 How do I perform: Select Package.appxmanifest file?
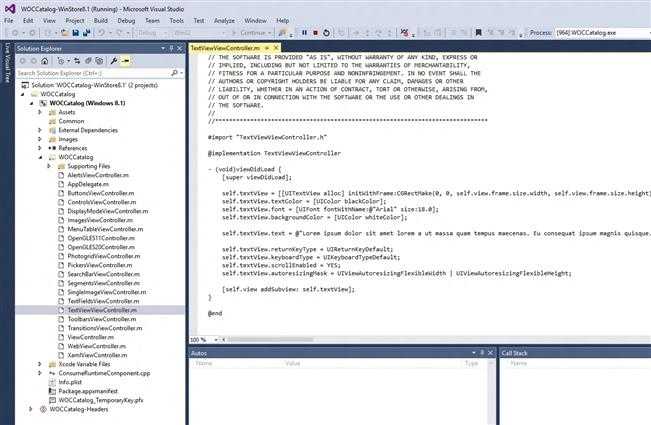88,391
